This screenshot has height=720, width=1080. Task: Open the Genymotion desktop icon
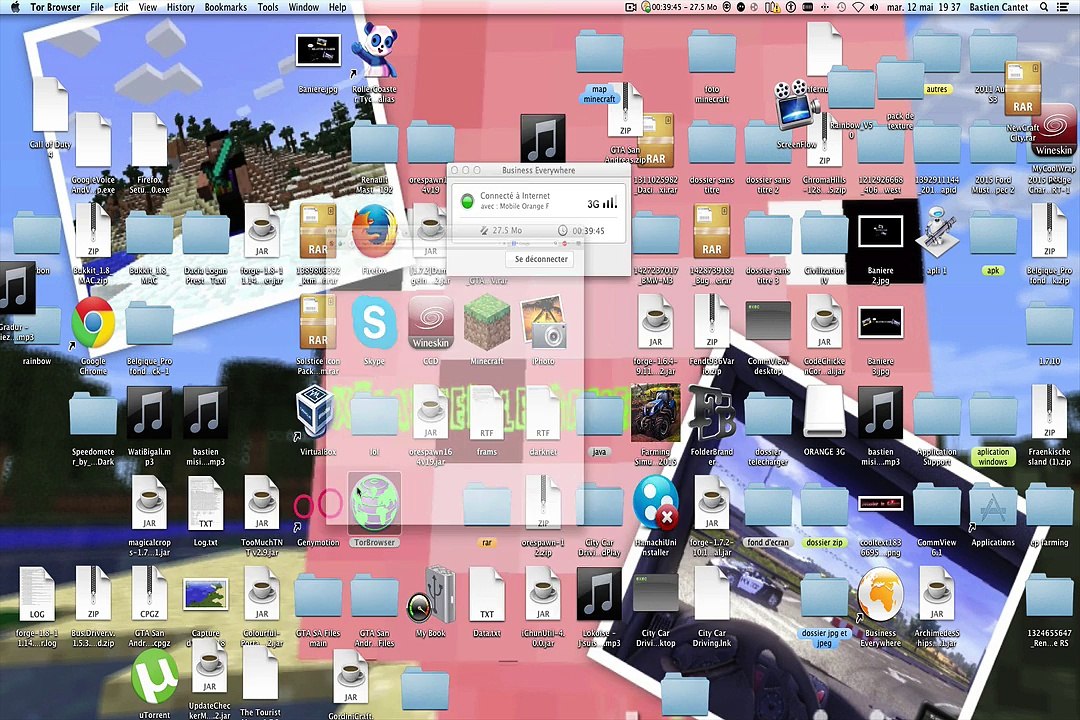coord(318,505)
